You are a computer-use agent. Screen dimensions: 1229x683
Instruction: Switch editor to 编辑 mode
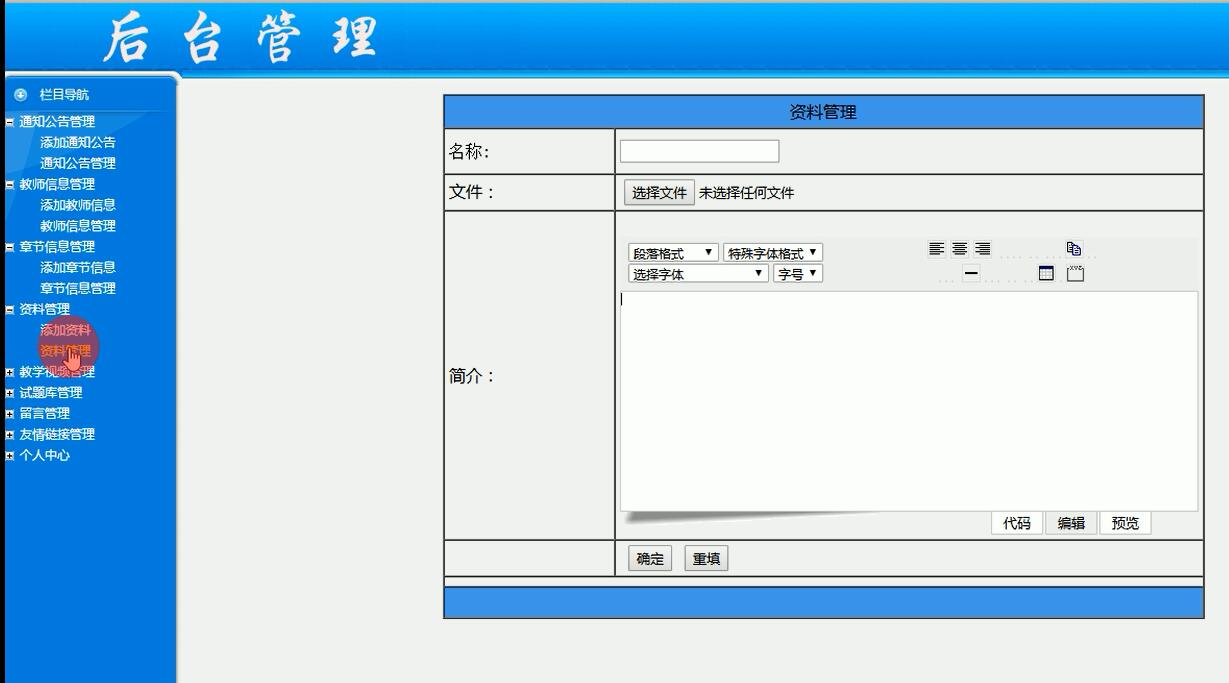tap(1071, 523)
